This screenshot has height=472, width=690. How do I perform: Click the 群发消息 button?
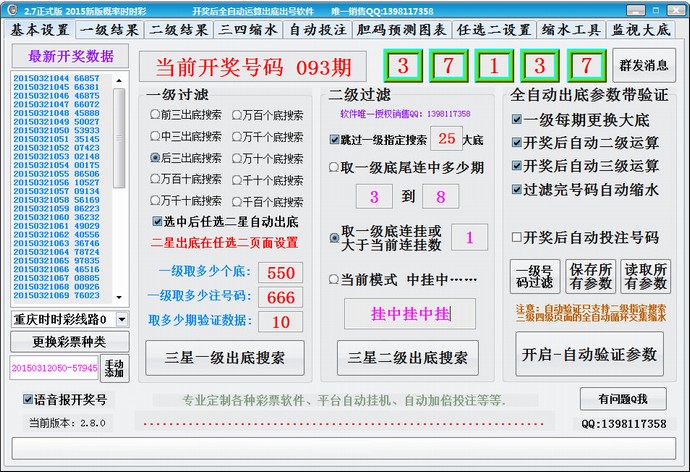click(643, 66)
